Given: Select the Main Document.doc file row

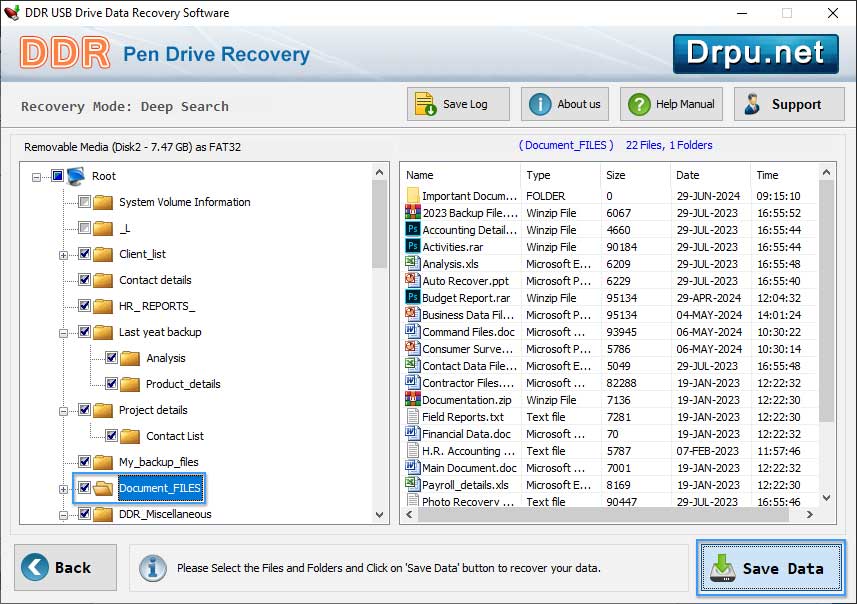Looking at the screenshot, I should [611, 468].
